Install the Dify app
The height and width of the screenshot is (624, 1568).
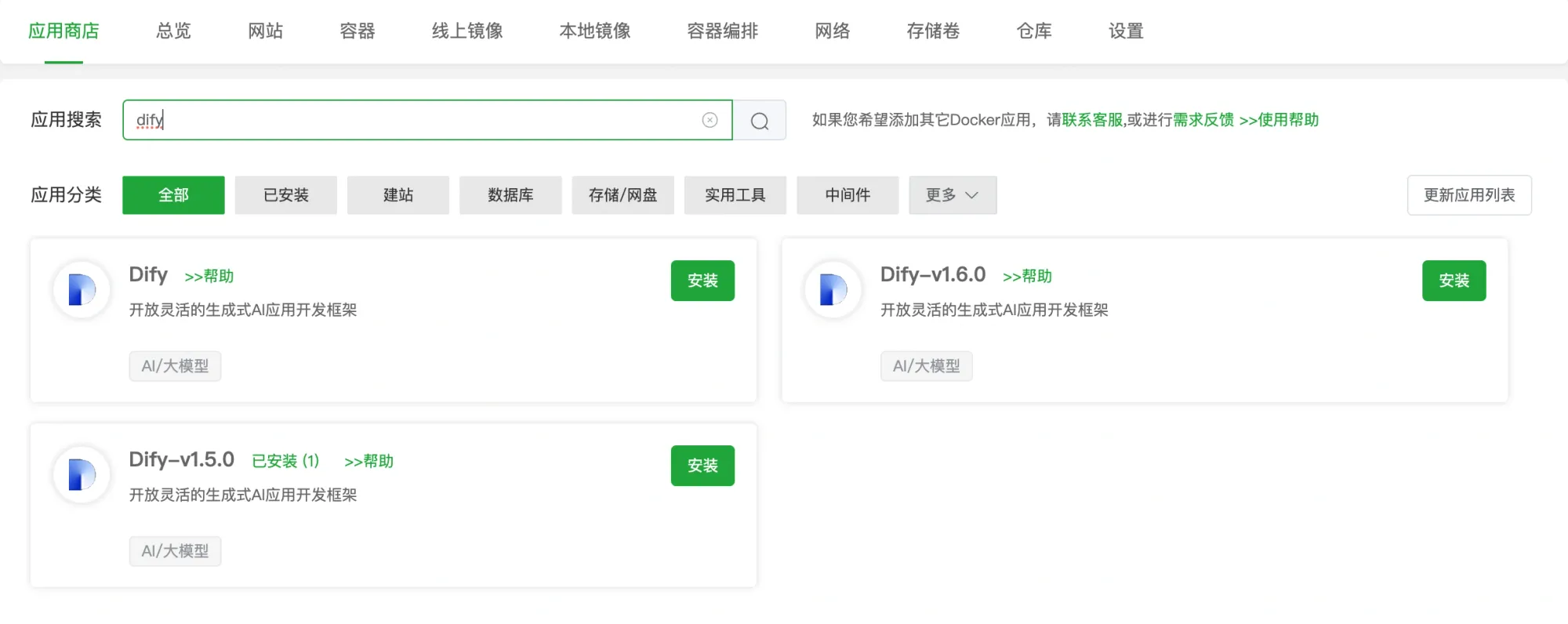click(x=702, y=281)
